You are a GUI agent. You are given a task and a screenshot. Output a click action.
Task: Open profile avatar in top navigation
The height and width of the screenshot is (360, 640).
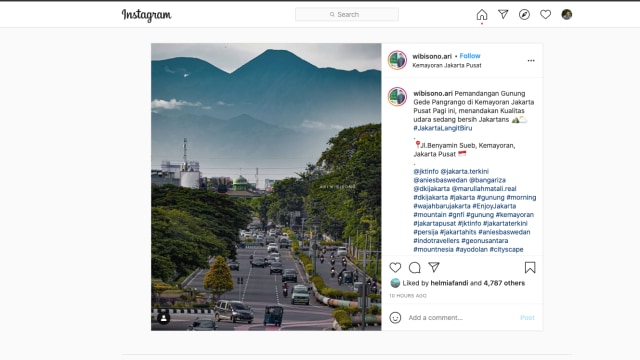(x=567, y=14)
